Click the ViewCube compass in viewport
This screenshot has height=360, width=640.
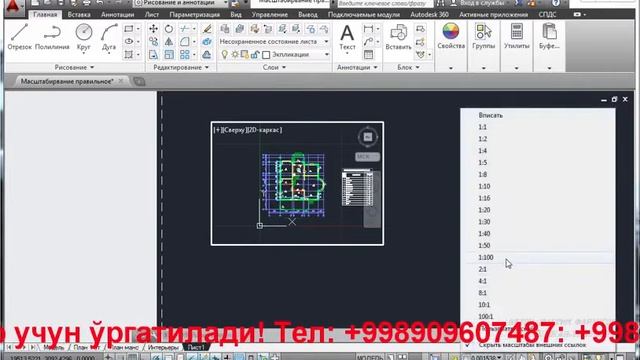tap(367, 137)
